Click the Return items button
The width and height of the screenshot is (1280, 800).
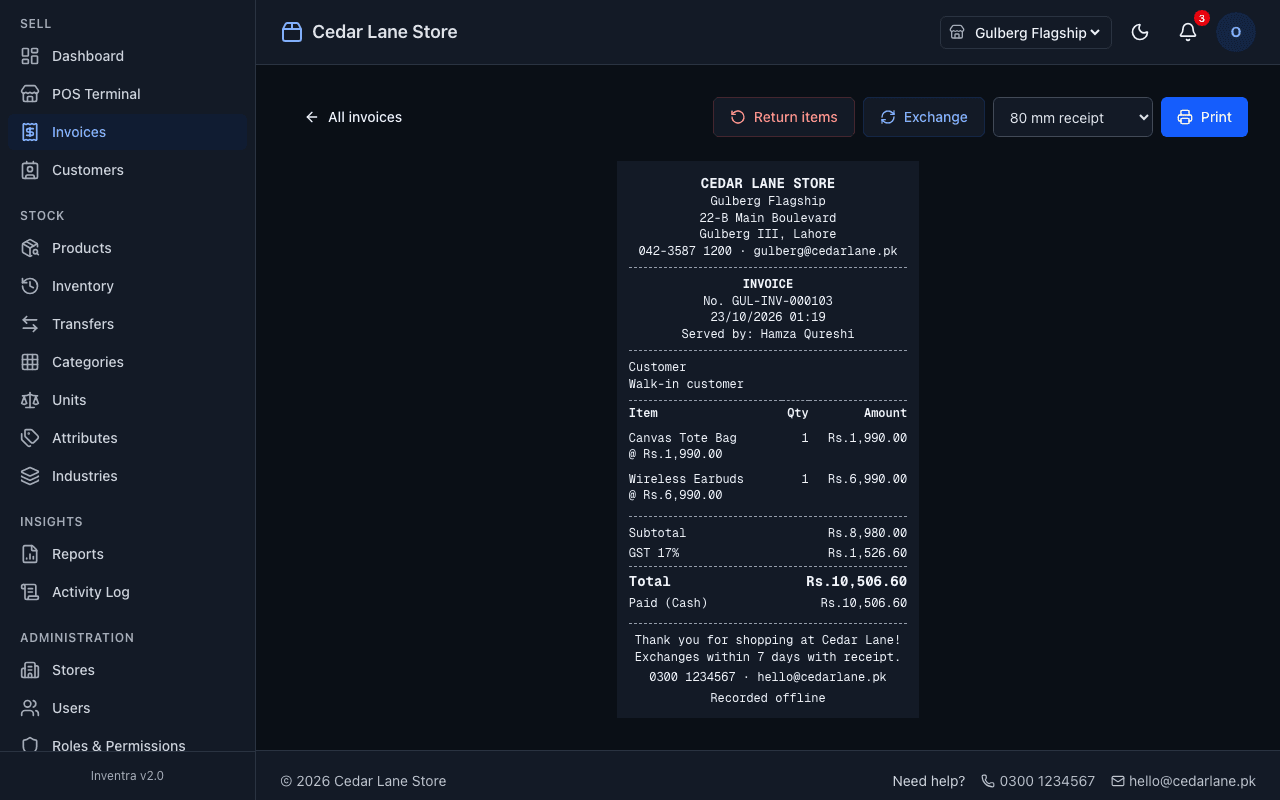pyautogui.click(x=784, y=117)
